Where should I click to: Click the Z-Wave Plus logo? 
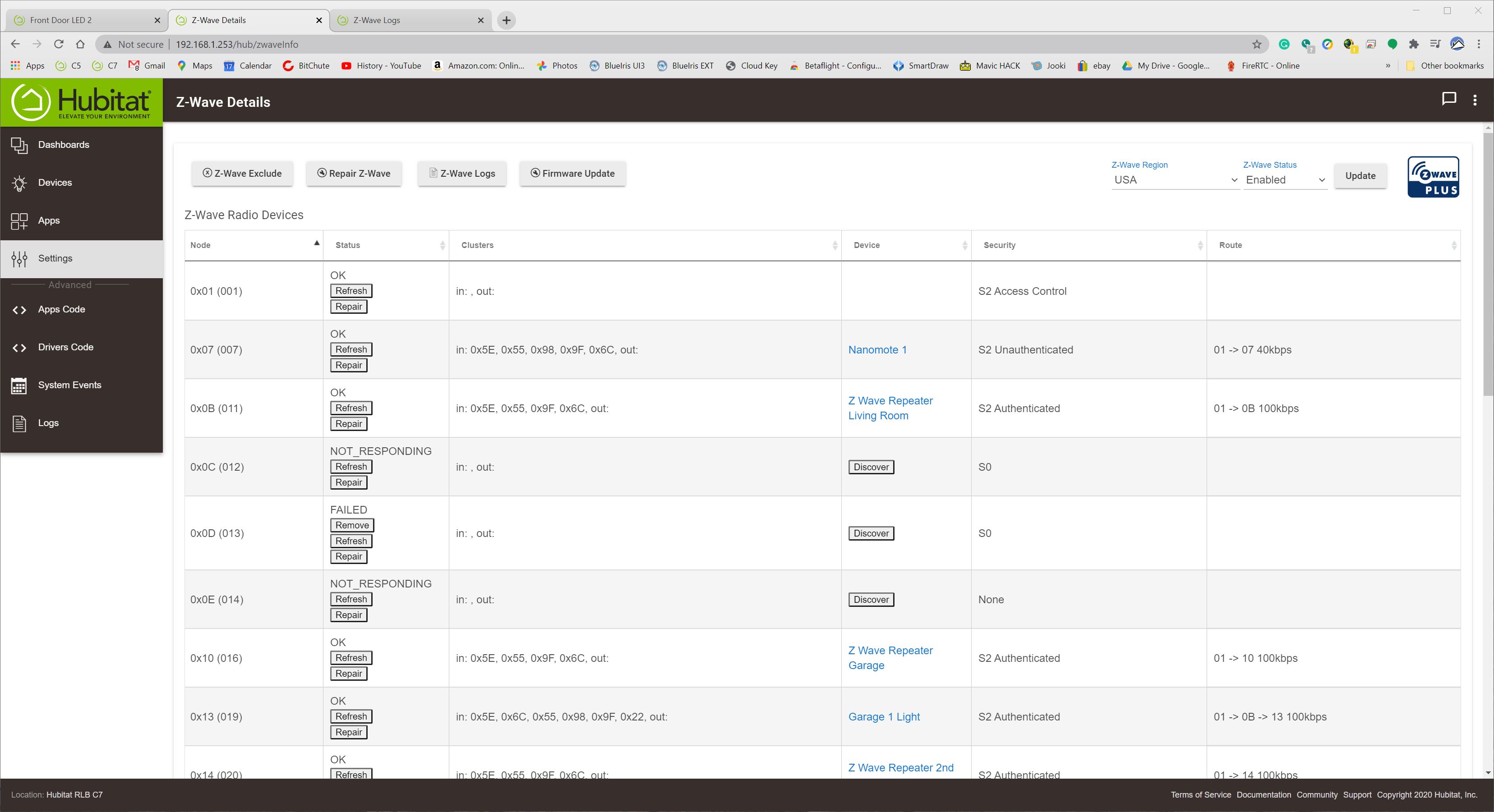(x=1433, y=177)
